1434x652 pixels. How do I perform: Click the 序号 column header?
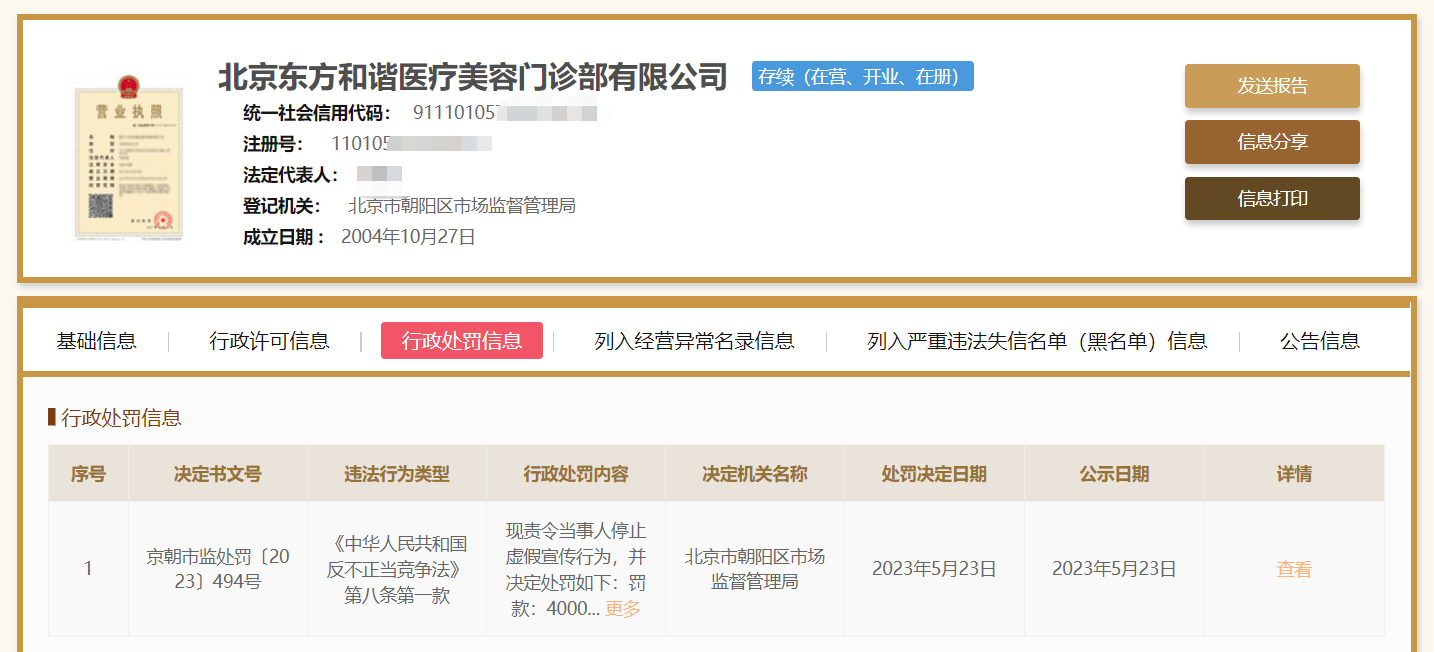88,473
